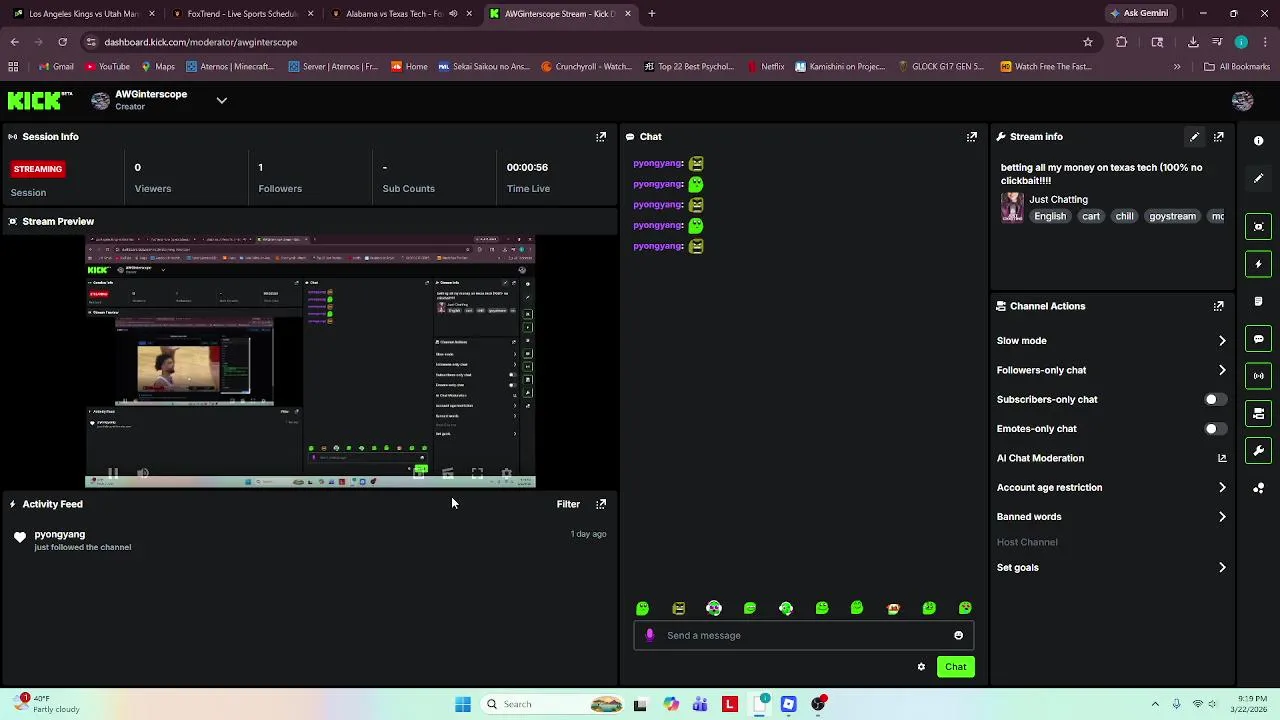Screen dimensions: 1280x720
Task: Click the sidebar pencil edit icon
Action: [x=1259, y=178]
